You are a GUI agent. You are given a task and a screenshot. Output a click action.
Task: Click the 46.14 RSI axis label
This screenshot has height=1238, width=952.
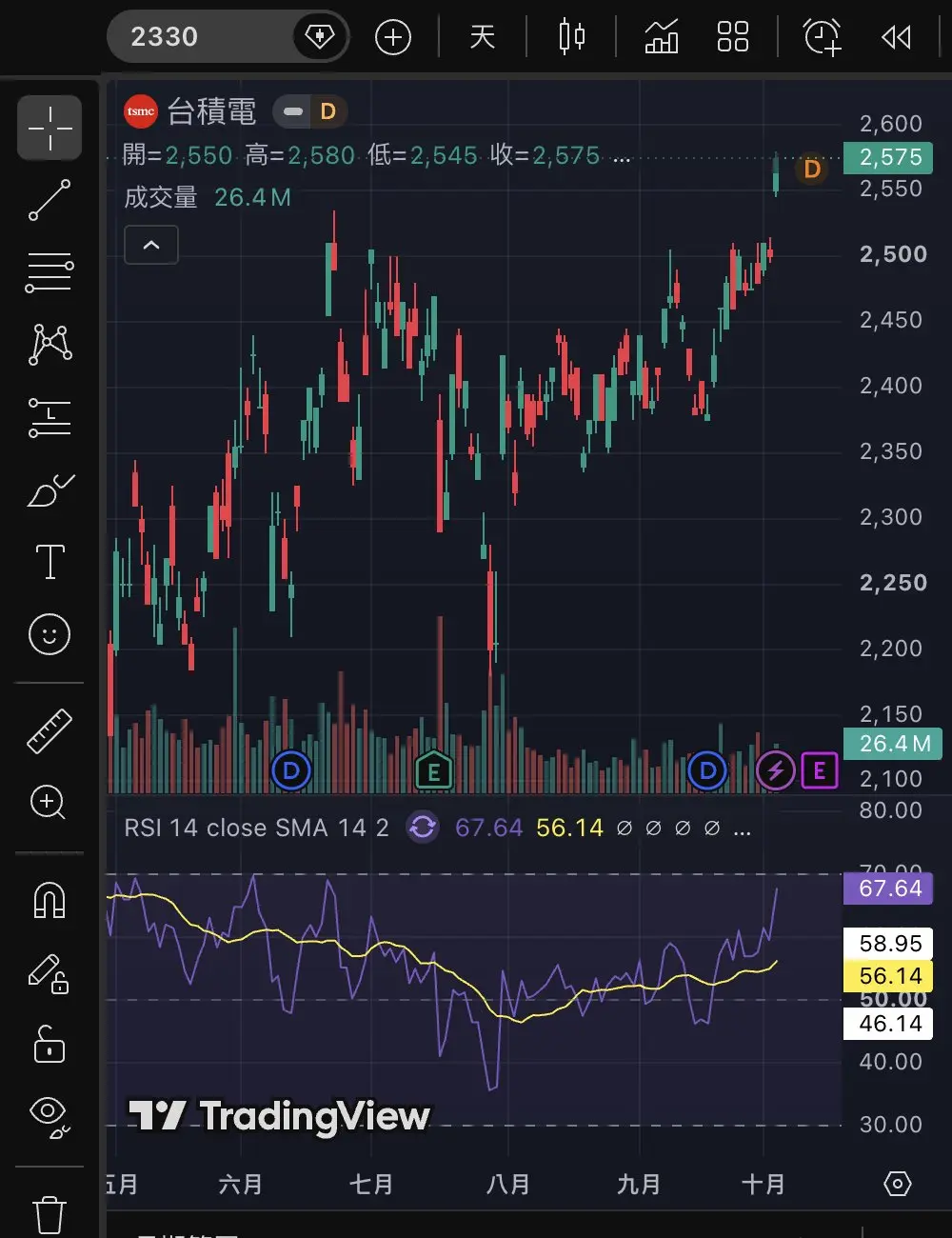click(x=889, y=1024)
